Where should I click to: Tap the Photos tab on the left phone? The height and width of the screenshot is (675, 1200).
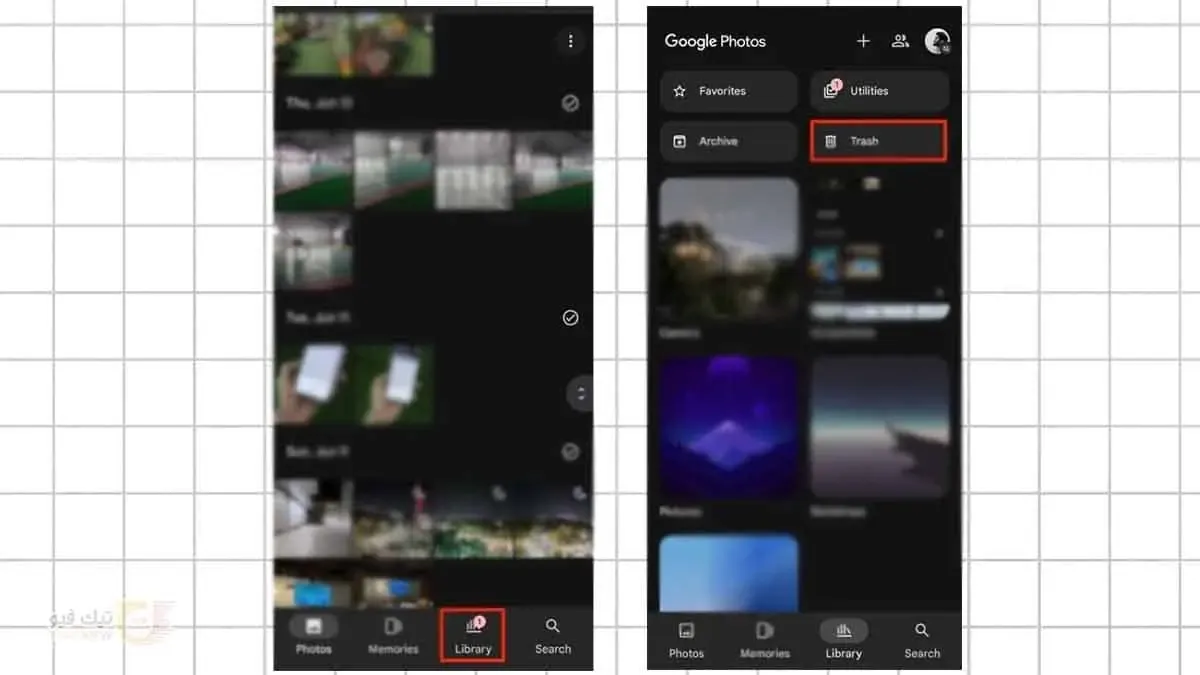[x=313, y=635]
